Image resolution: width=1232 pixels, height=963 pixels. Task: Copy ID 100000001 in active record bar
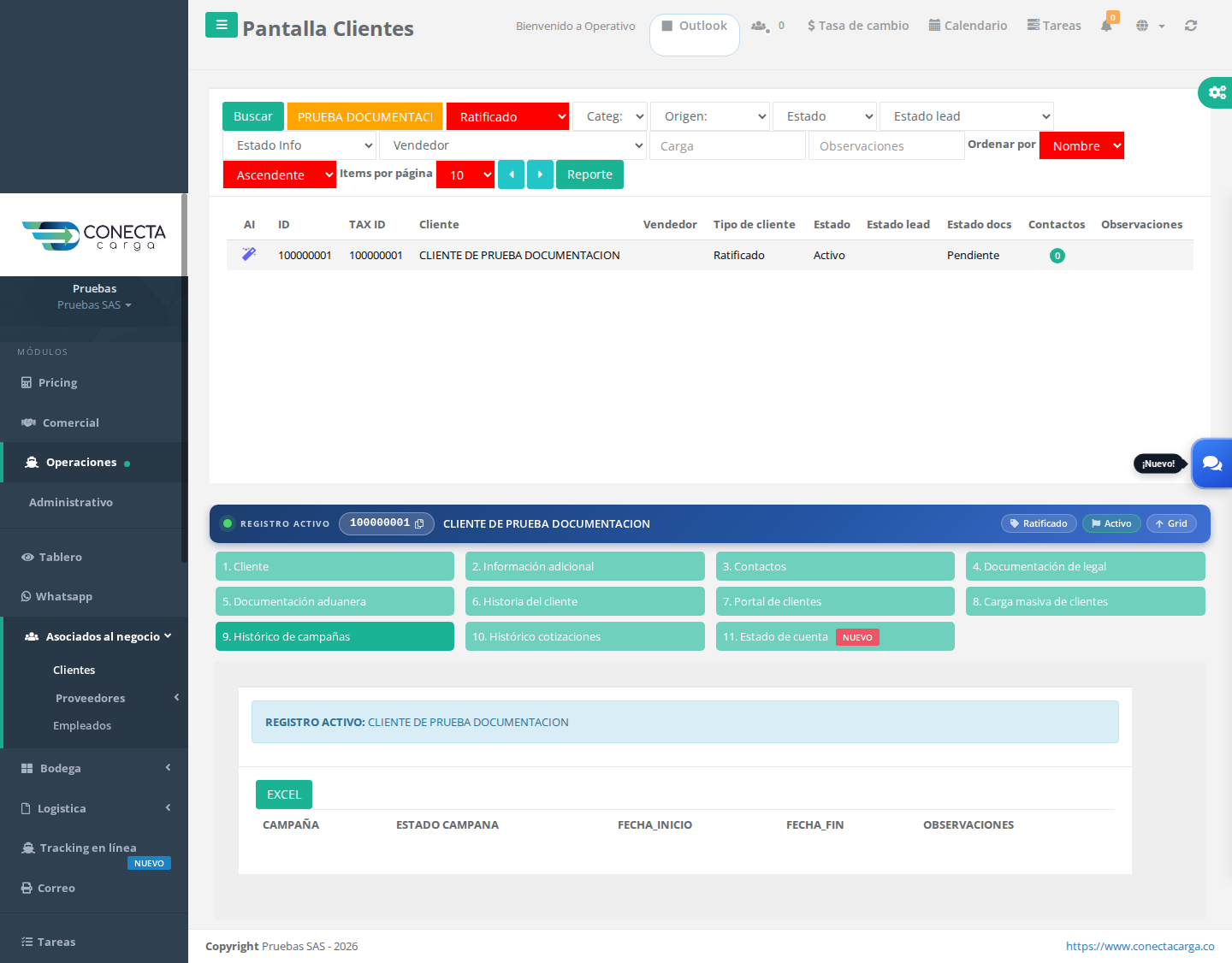[419, 523]
